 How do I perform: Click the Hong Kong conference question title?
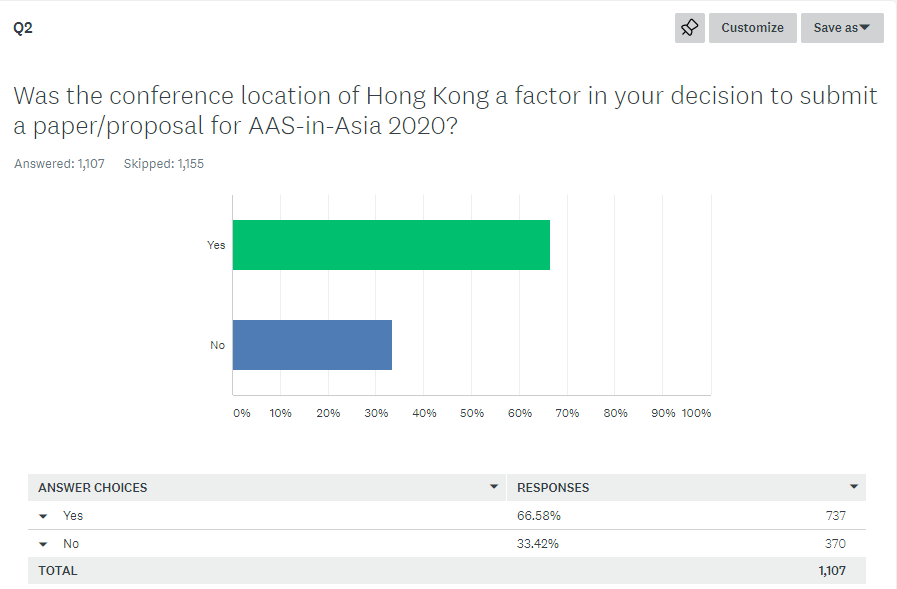click(445, 110)
